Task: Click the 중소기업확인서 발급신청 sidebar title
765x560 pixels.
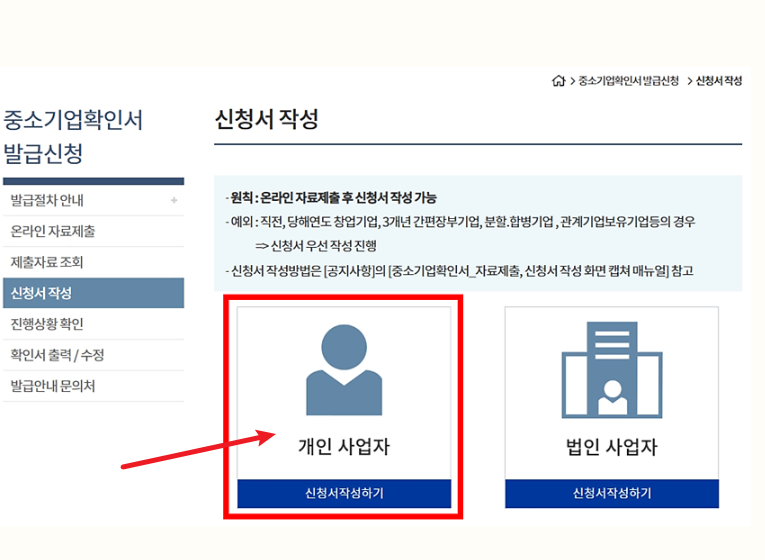Action: coord(73,136)
